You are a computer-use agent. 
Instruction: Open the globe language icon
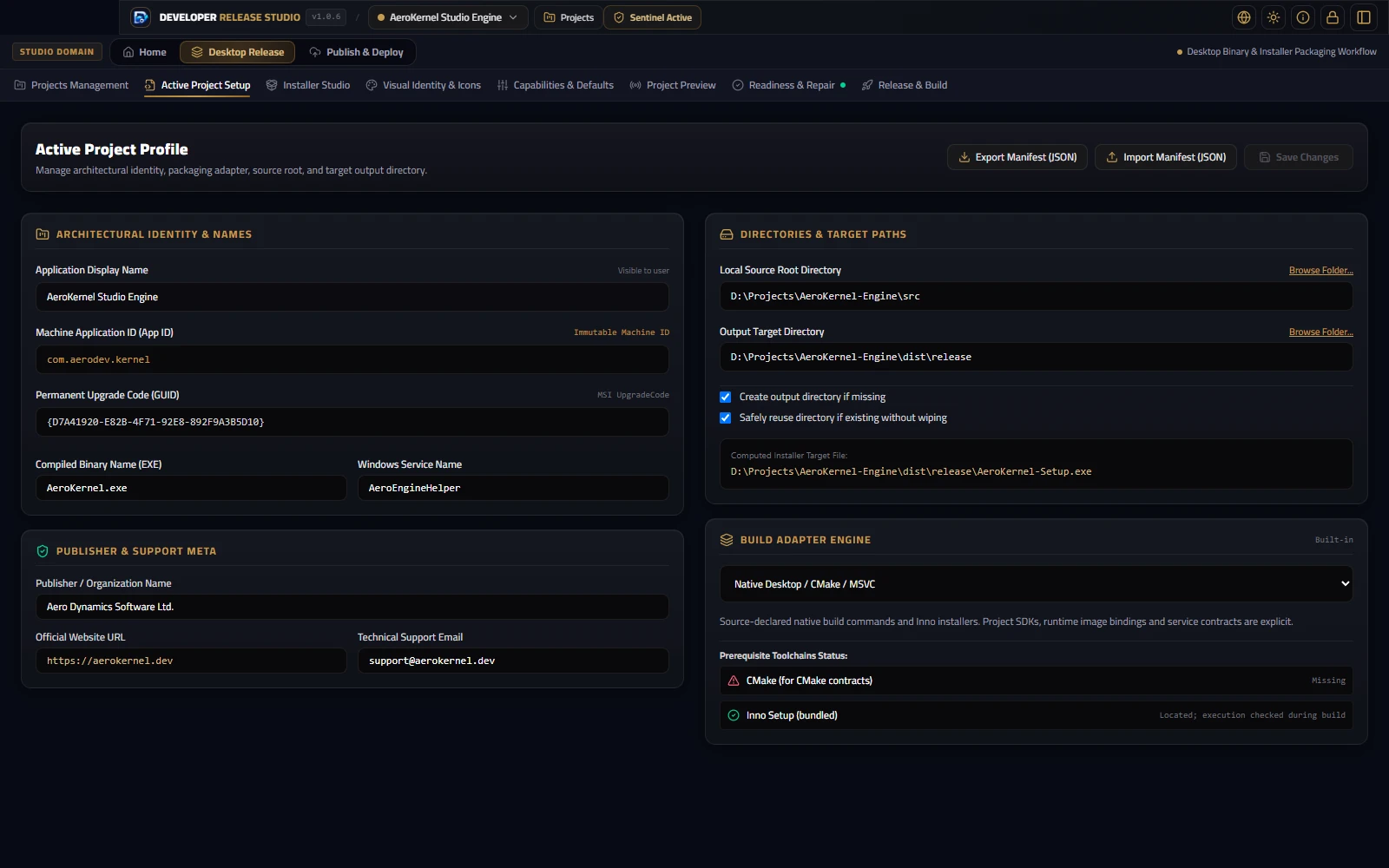click(1244, 17)
